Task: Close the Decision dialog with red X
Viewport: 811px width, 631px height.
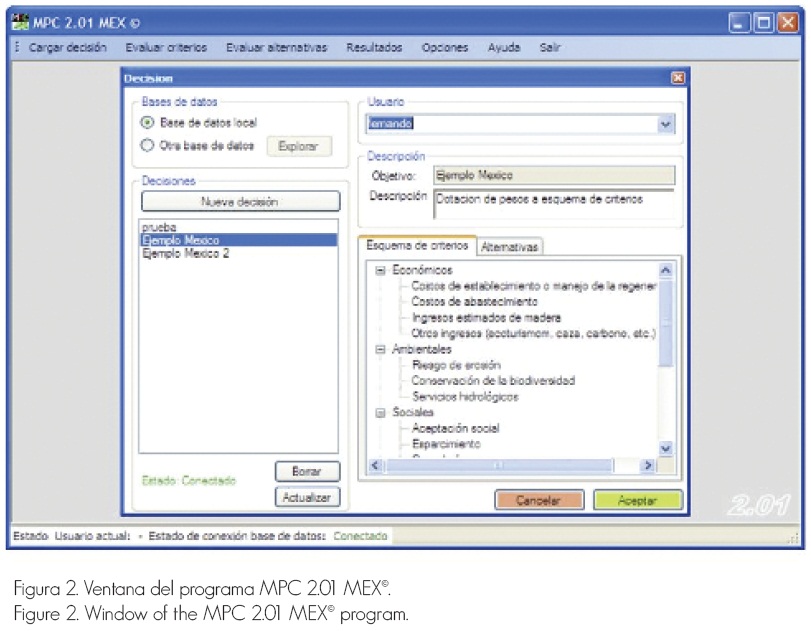Action: click(677, 78)
